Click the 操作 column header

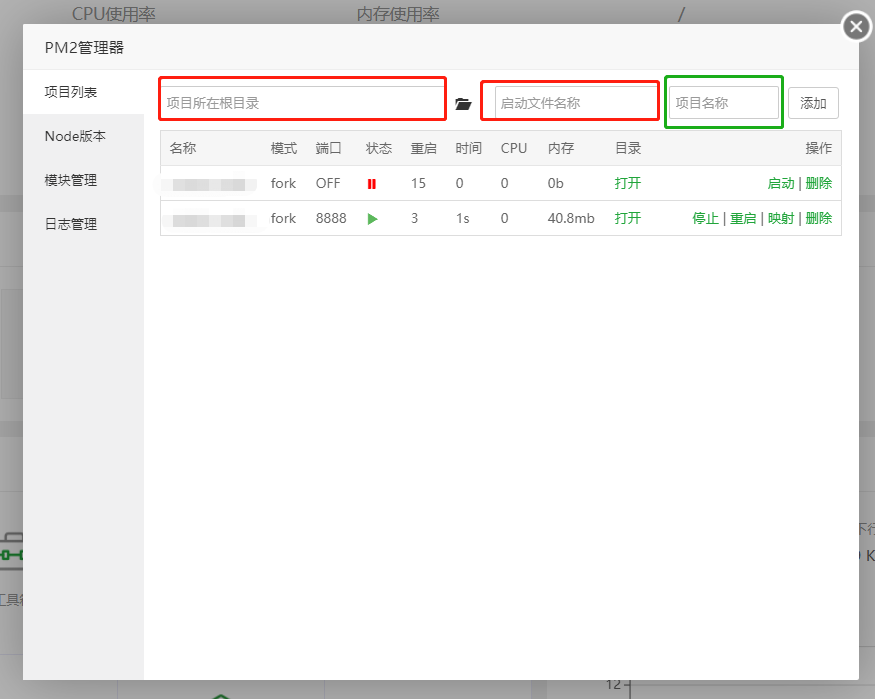point(819,148)
